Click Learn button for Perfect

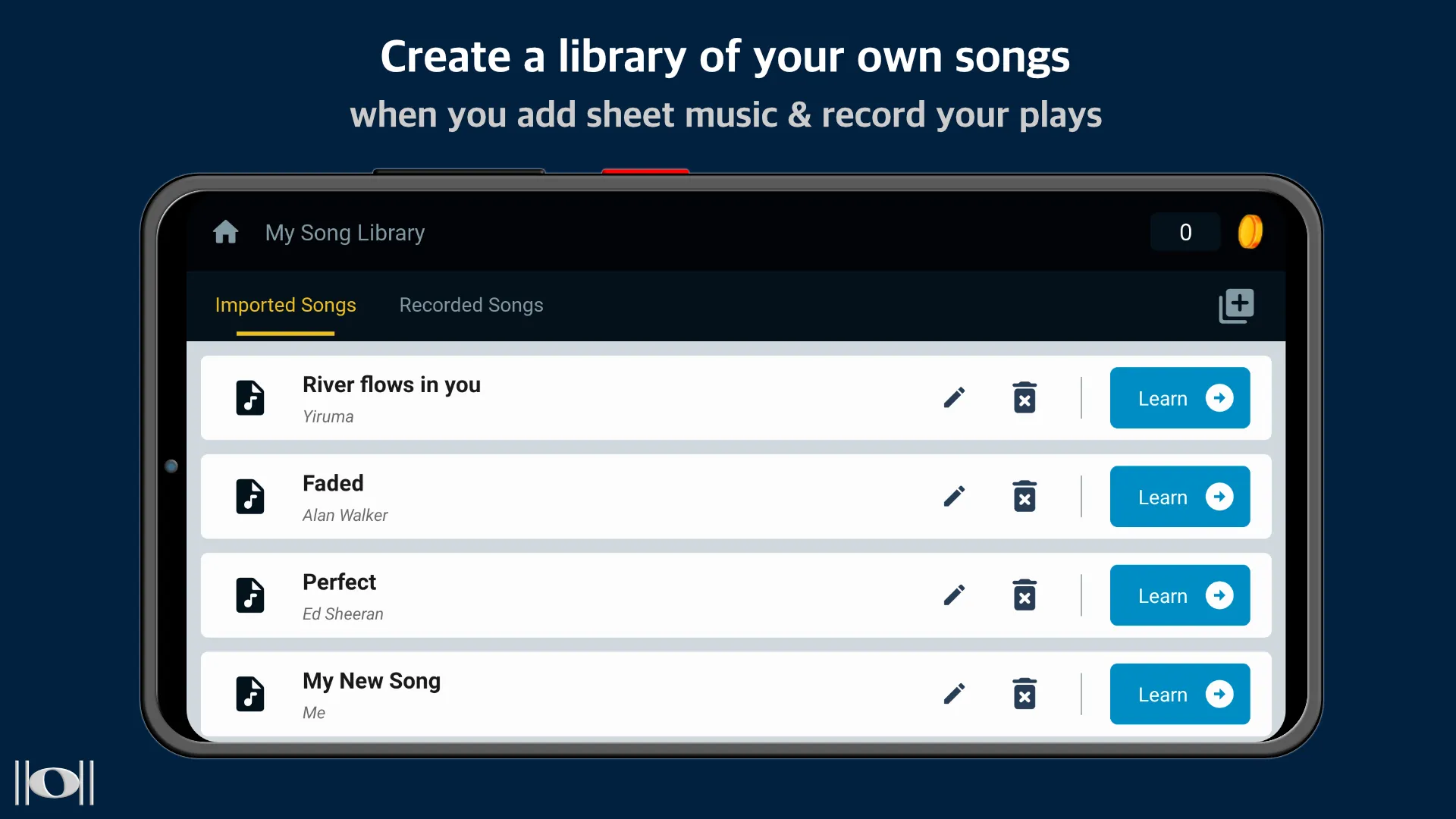click(x=1180, y=596)
